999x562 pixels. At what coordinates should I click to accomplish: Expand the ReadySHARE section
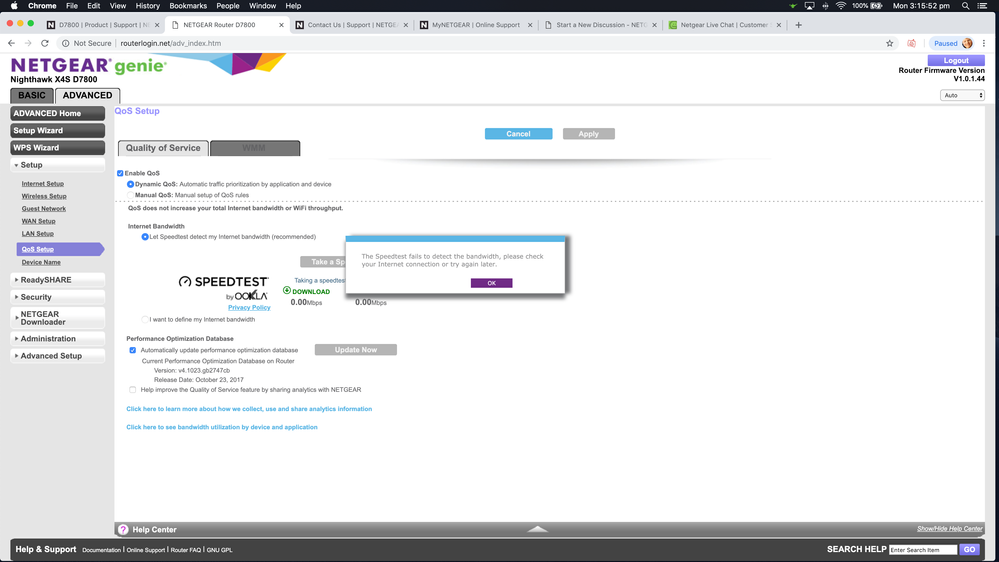point(57,280)
